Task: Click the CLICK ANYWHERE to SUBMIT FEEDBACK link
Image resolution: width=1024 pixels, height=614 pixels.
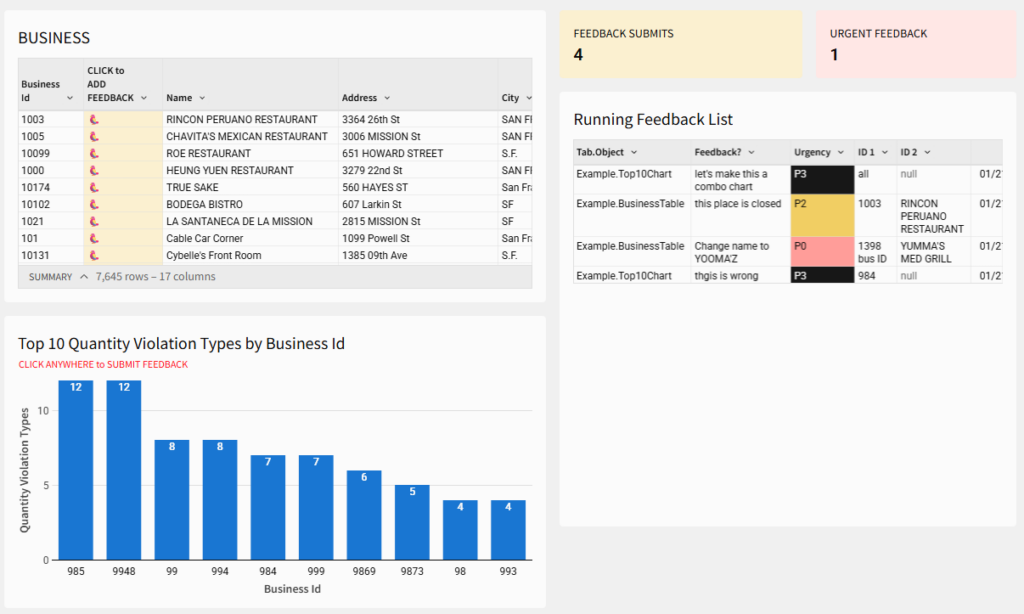Action: 103,365
